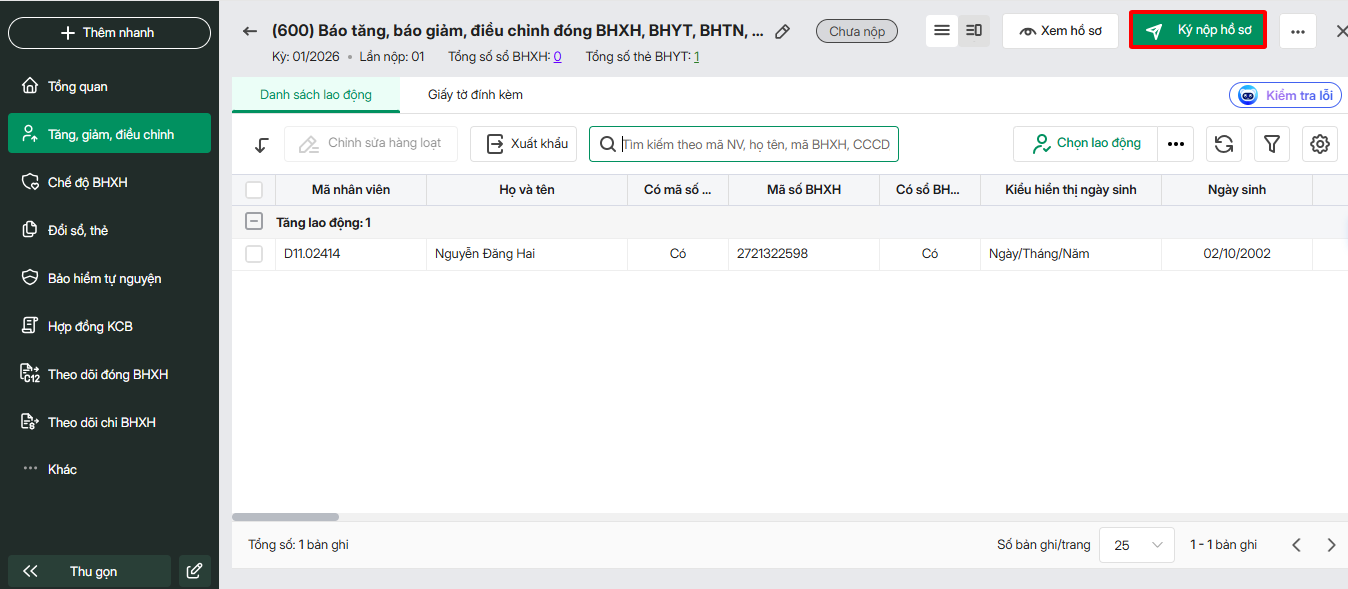Click the Chỉnh sửa hàng loạt button
The height and width of the screenshot is (589, 1348).
371,144
